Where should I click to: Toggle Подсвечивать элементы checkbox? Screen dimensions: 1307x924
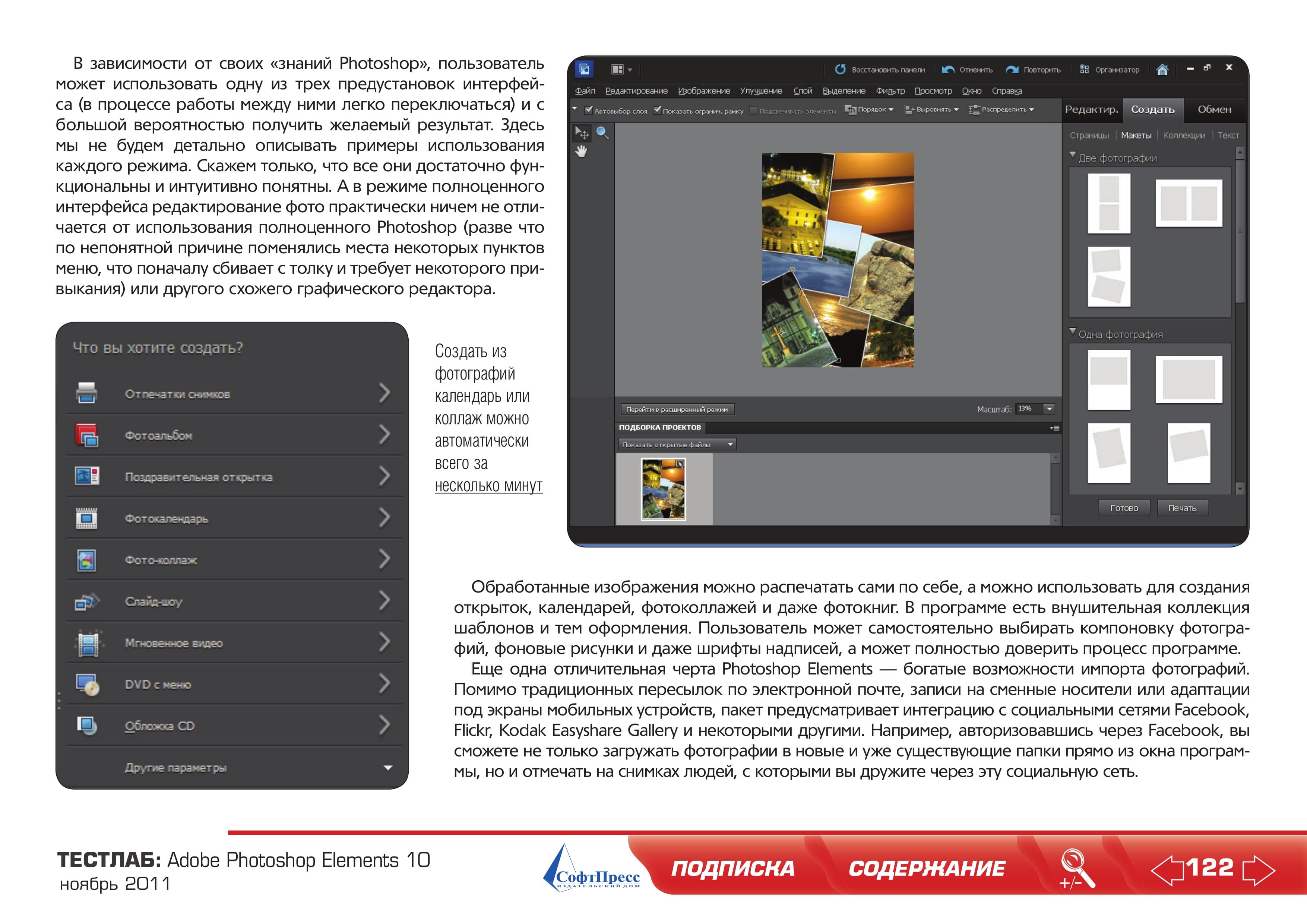point(754,110)
